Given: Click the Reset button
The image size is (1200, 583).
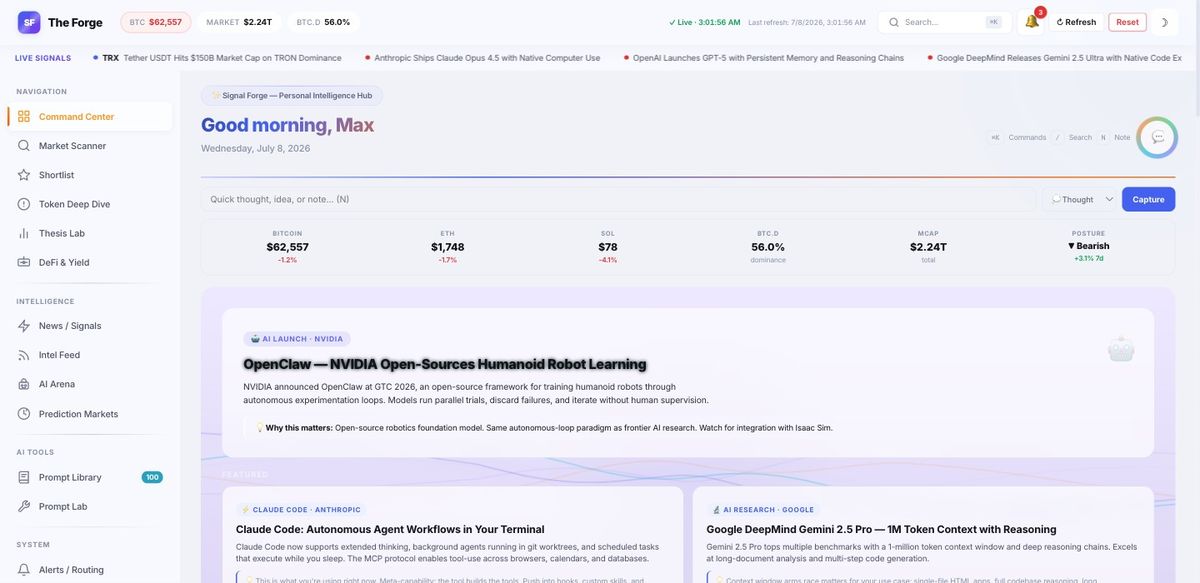Looking at the screenshot, I should coord(1127,22).
